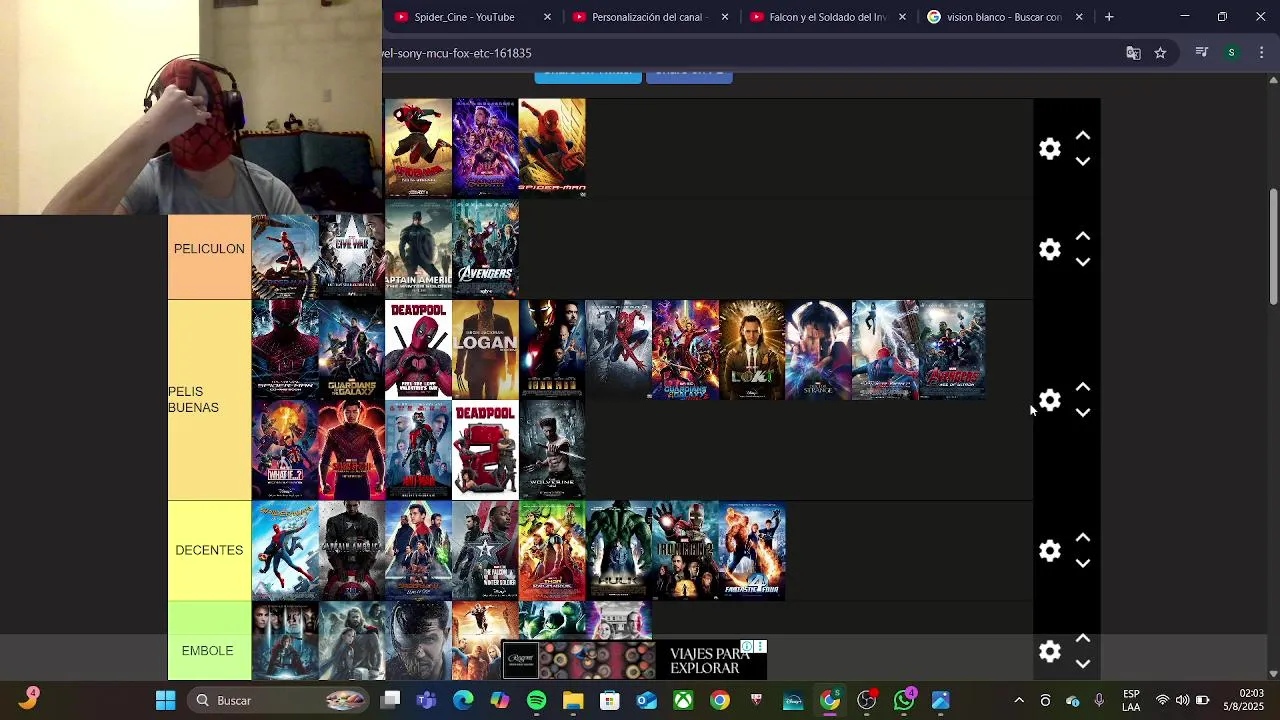Open Outlook from the taskbar
The width and height of the screenshot is (1280, 720).
[x=647, y=700]
